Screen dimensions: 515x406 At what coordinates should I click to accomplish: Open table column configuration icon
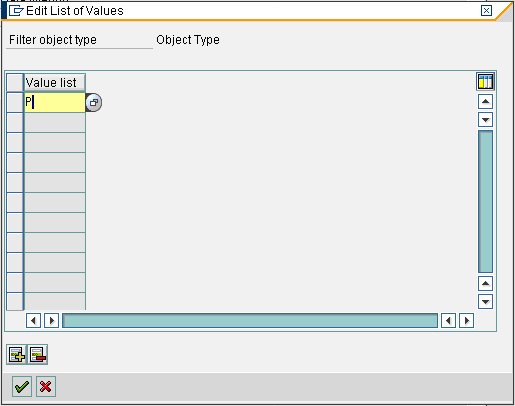[485, 82]
